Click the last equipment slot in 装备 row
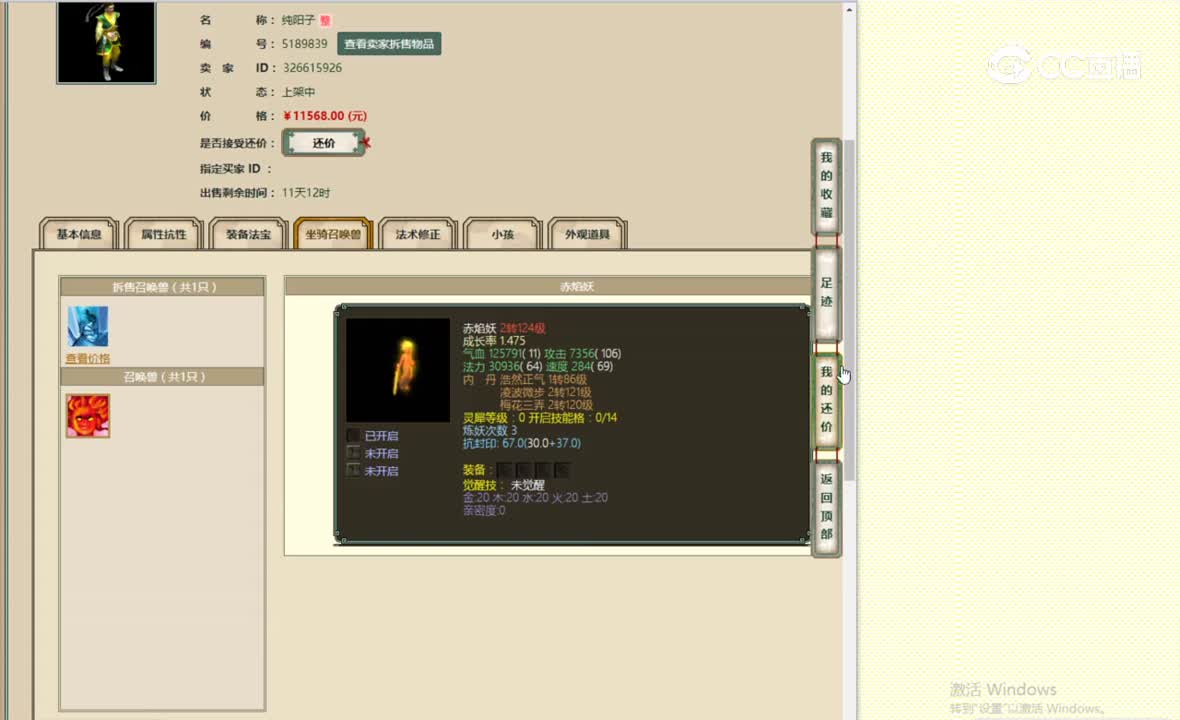1180x720 pixels. [561, 470]
